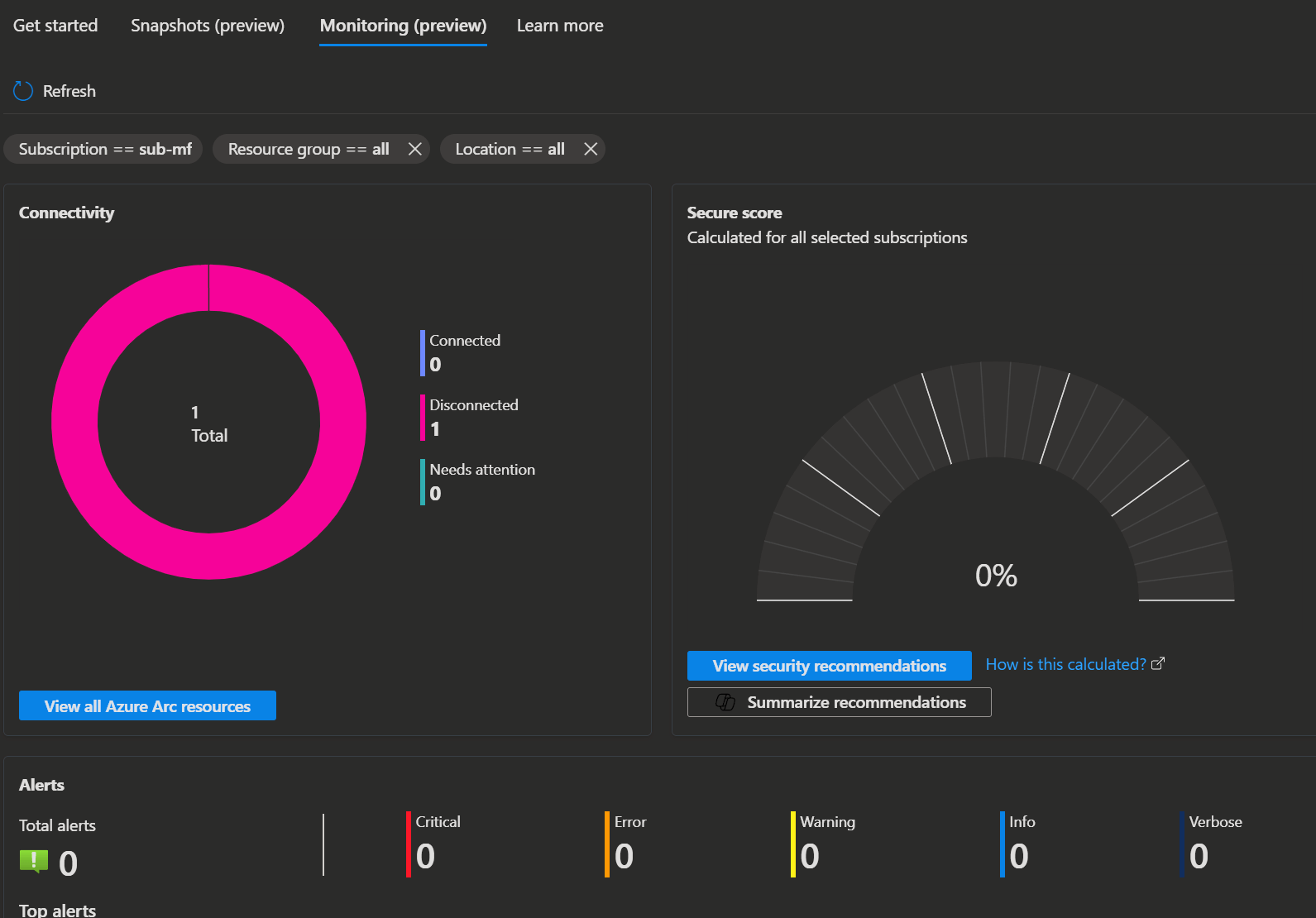Viewport: 1316px width, 918px height.
Task: Open the Learn more tab
Action: point(560,26)
